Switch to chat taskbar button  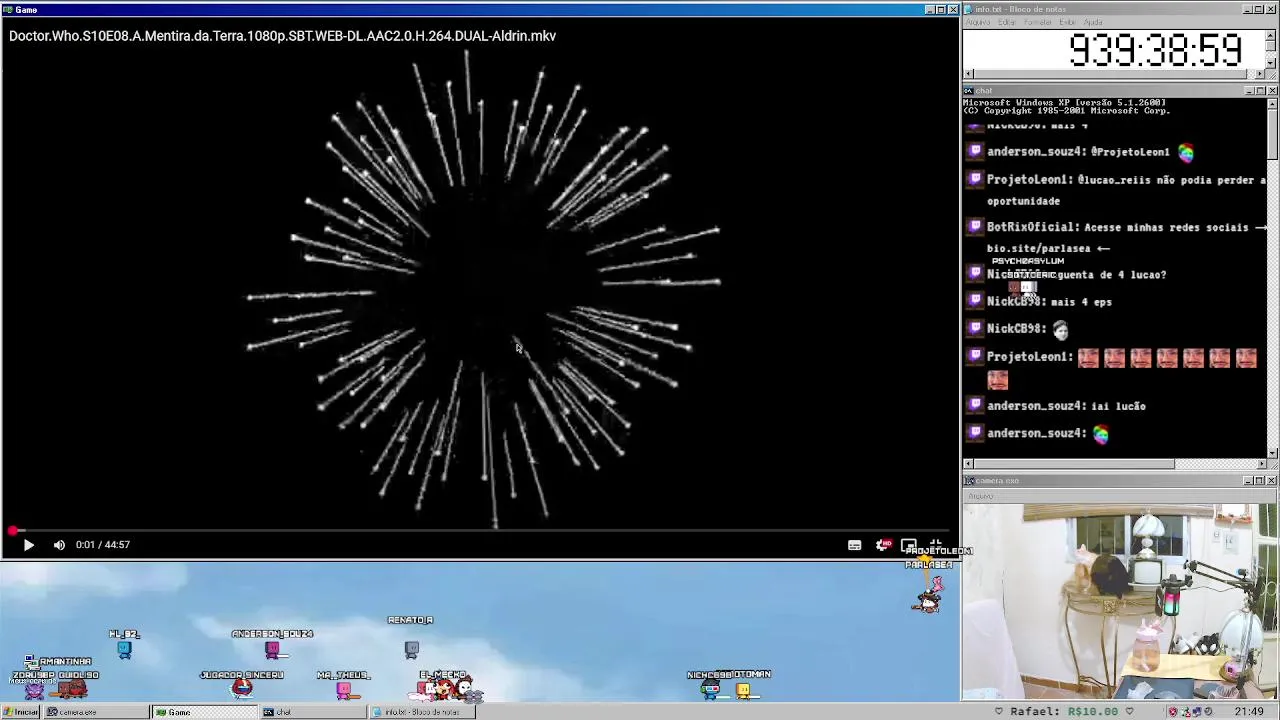click(313, 712)
